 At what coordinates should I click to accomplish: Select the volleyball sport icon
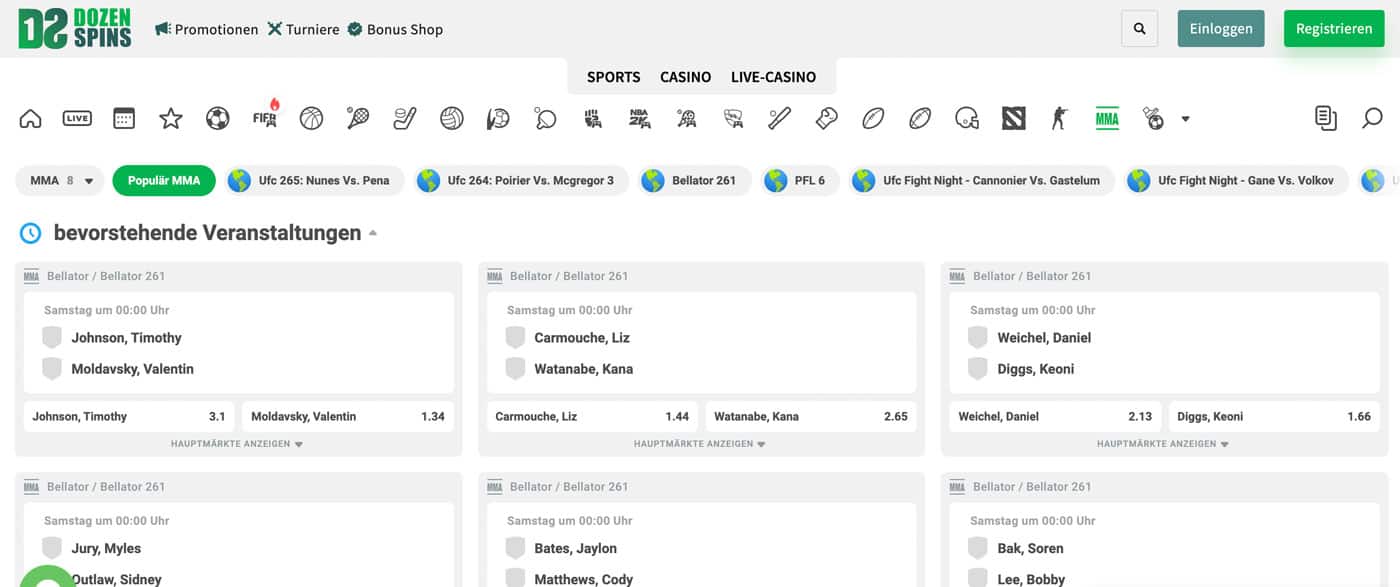[x=452, y=119]
